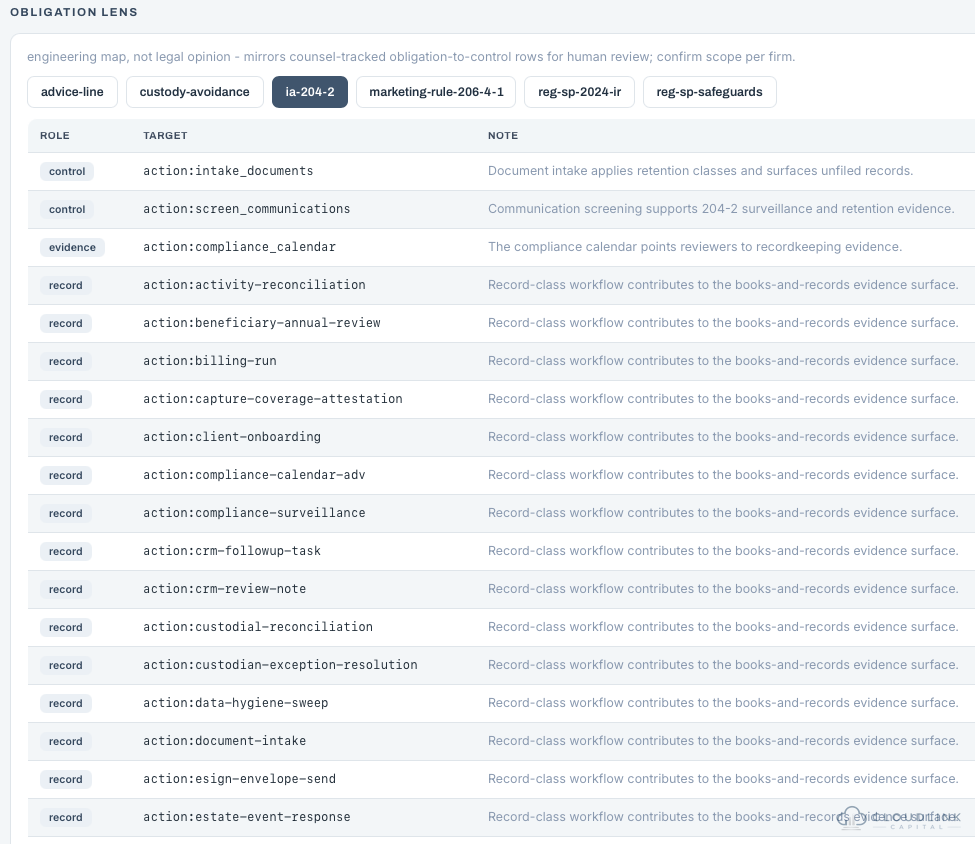Select the advice-line obligation tab
This screenshot has width=975, height=844.
click(x=72, y=92)
